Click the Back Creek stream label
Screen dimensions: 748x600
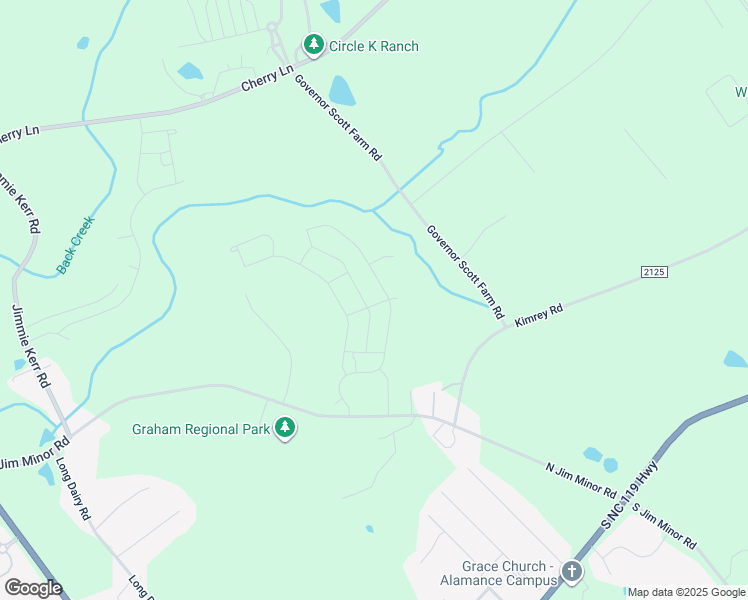[75, 245]
